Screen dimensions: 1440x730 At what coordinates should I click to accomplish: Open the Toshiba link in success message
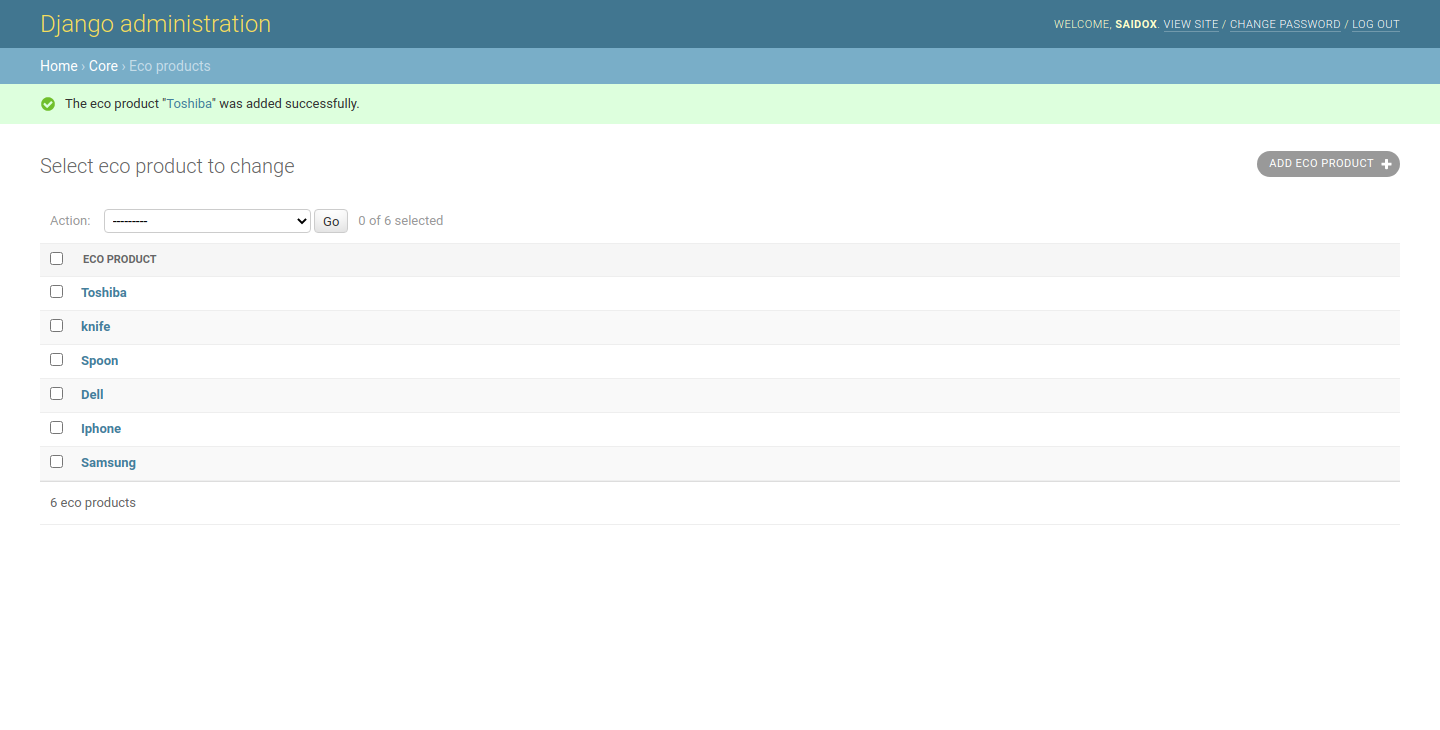click(x=189, y=104)
